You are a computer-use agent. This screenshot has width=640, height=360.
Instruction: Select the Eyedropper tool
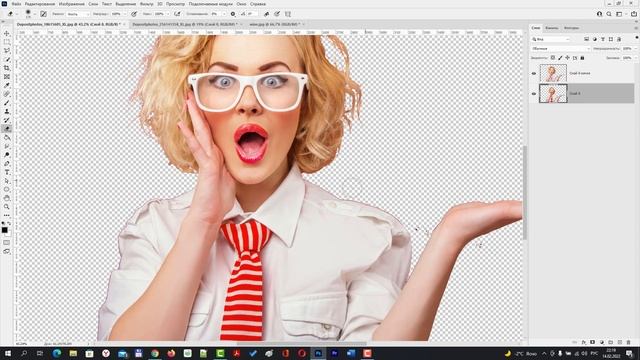[7, 85]
